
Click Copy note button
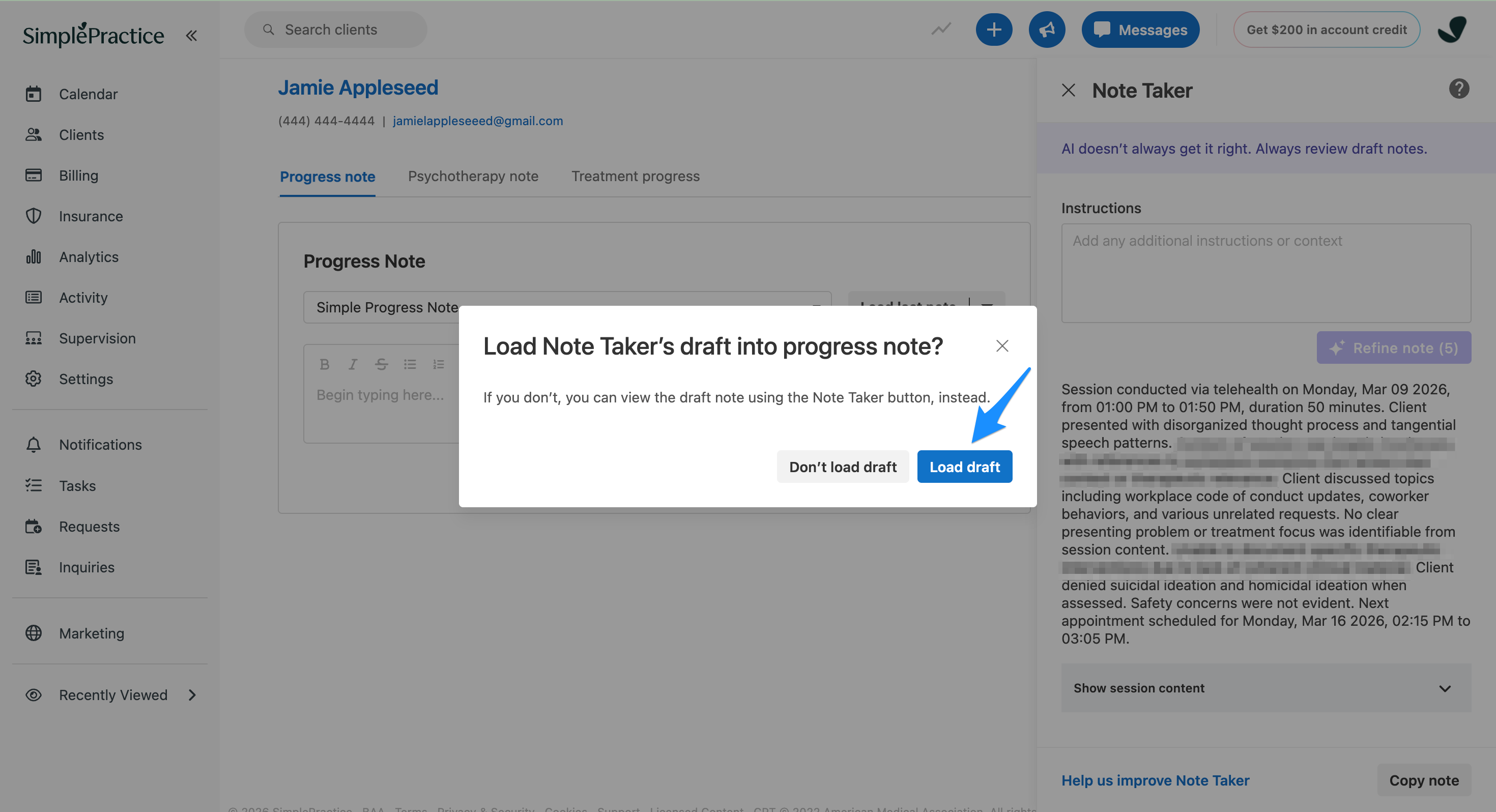(x=1424, y=780)
